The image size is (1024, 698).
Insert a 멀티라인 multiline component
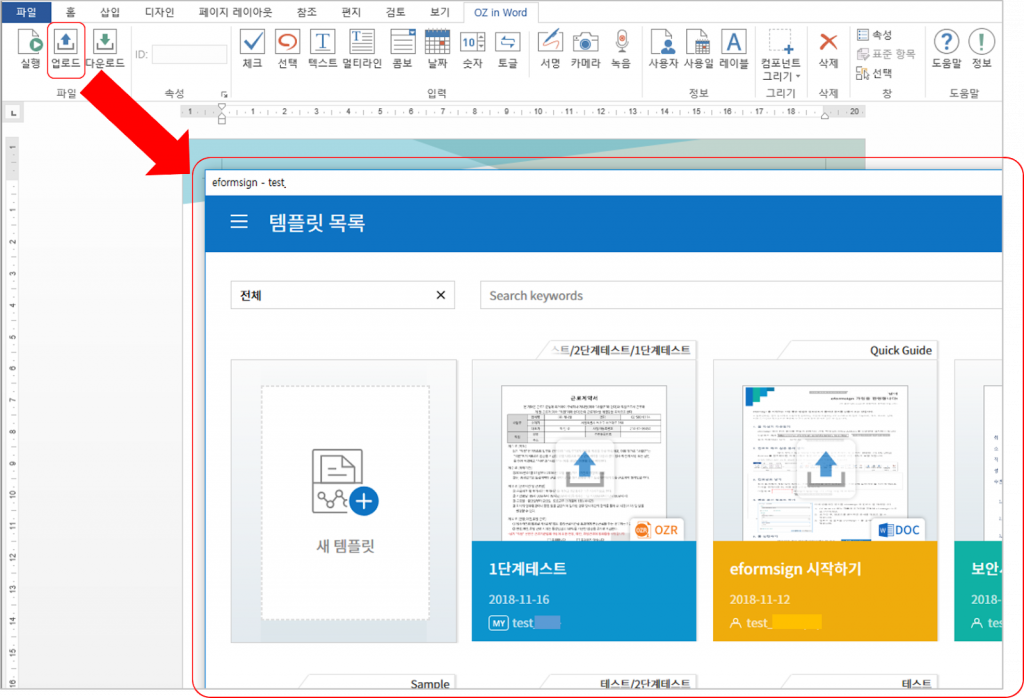(x=362, y=49)
